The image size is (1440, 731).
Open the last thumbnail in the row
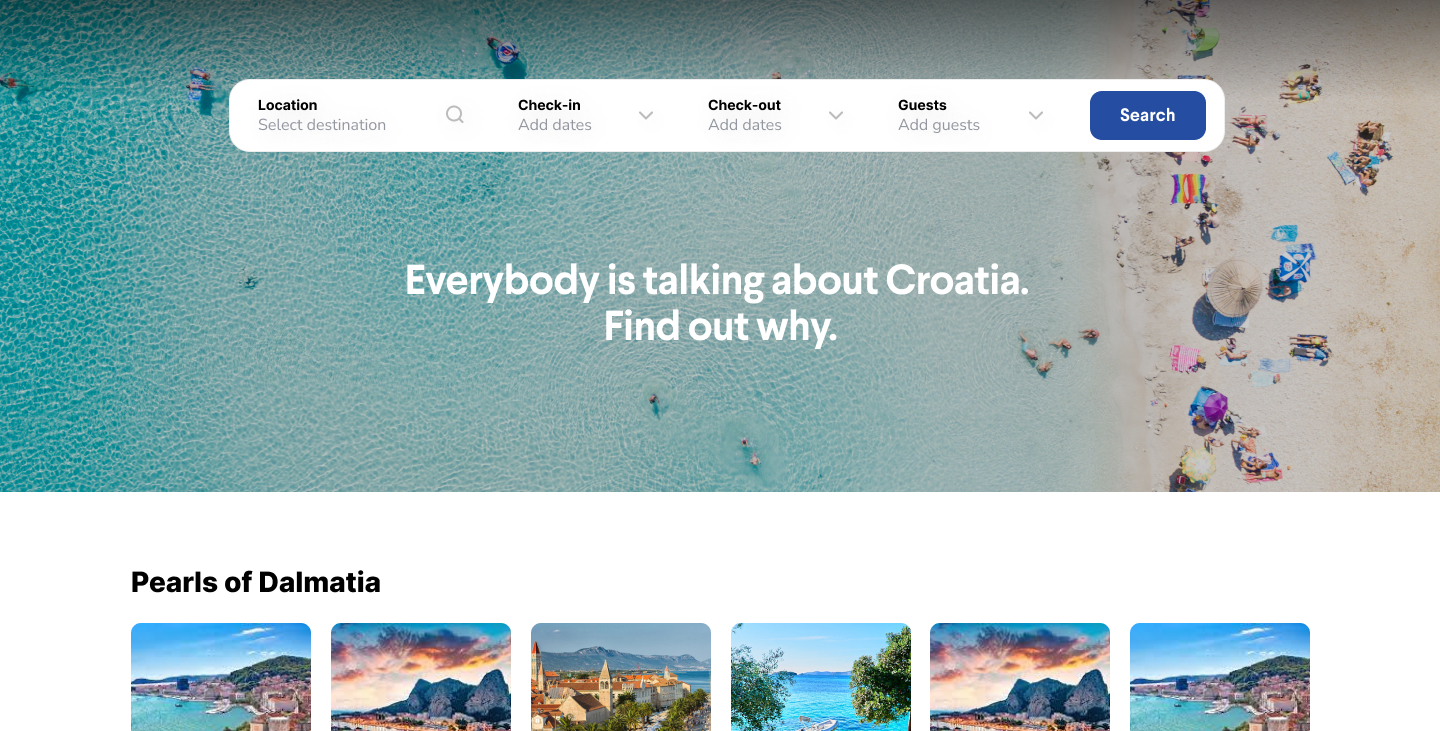[x=1220, y=677]
